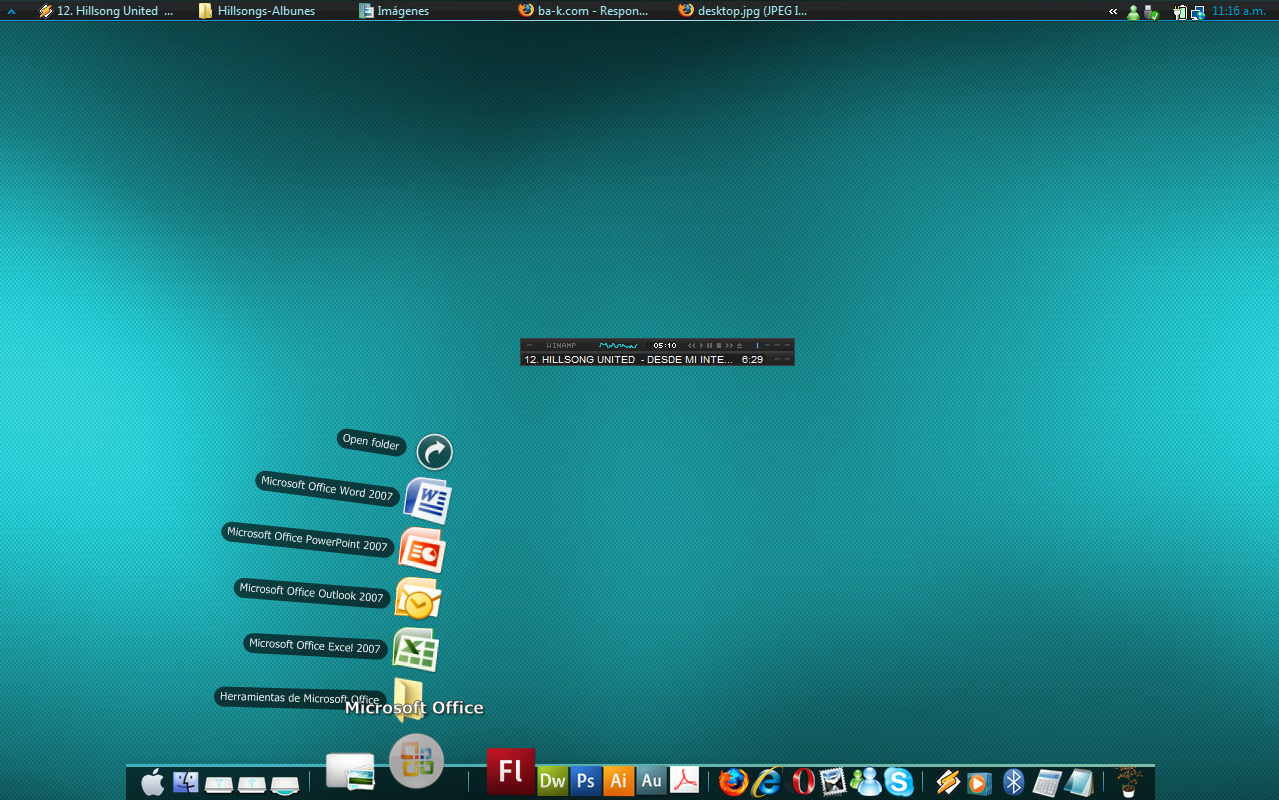The image size is (1279, 800).
Task: Skip to the next track in Winamp
Action: [x=730, y=345]
